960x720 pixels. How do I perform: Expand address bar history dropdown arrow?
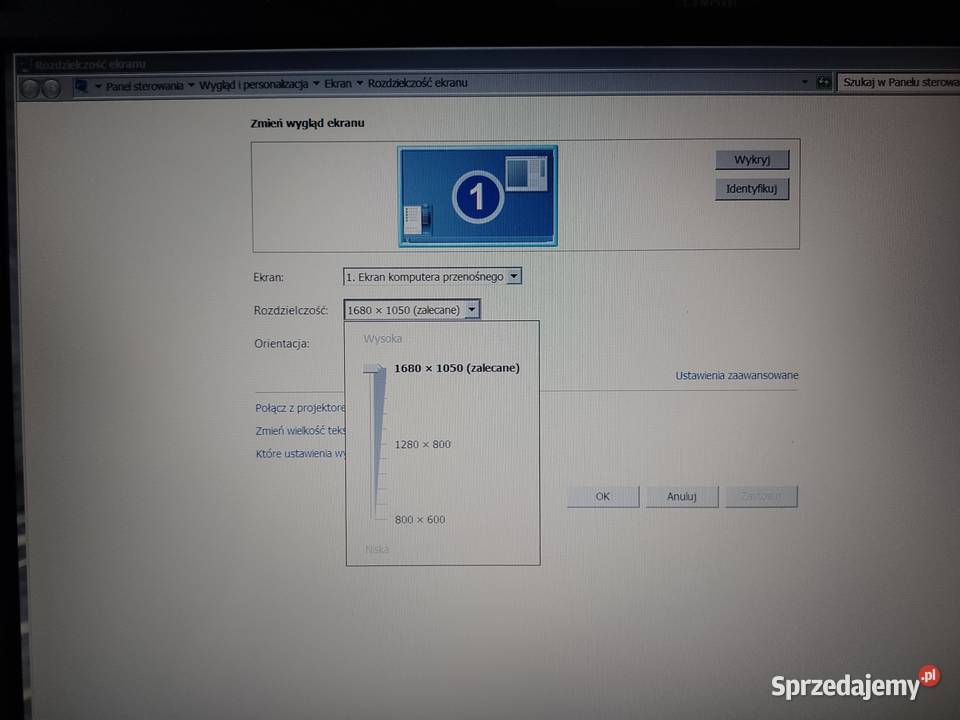(x=805, y=83)
